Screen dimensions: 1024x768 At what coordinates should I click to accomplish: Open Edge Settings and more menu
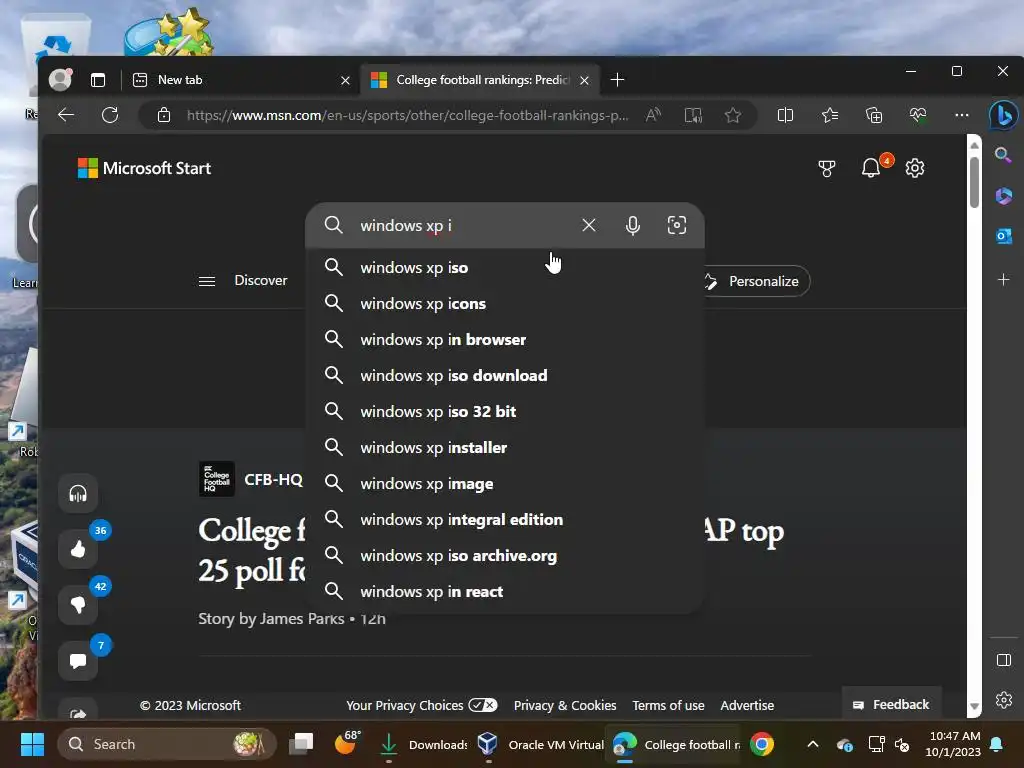click(x=961, y=115)
